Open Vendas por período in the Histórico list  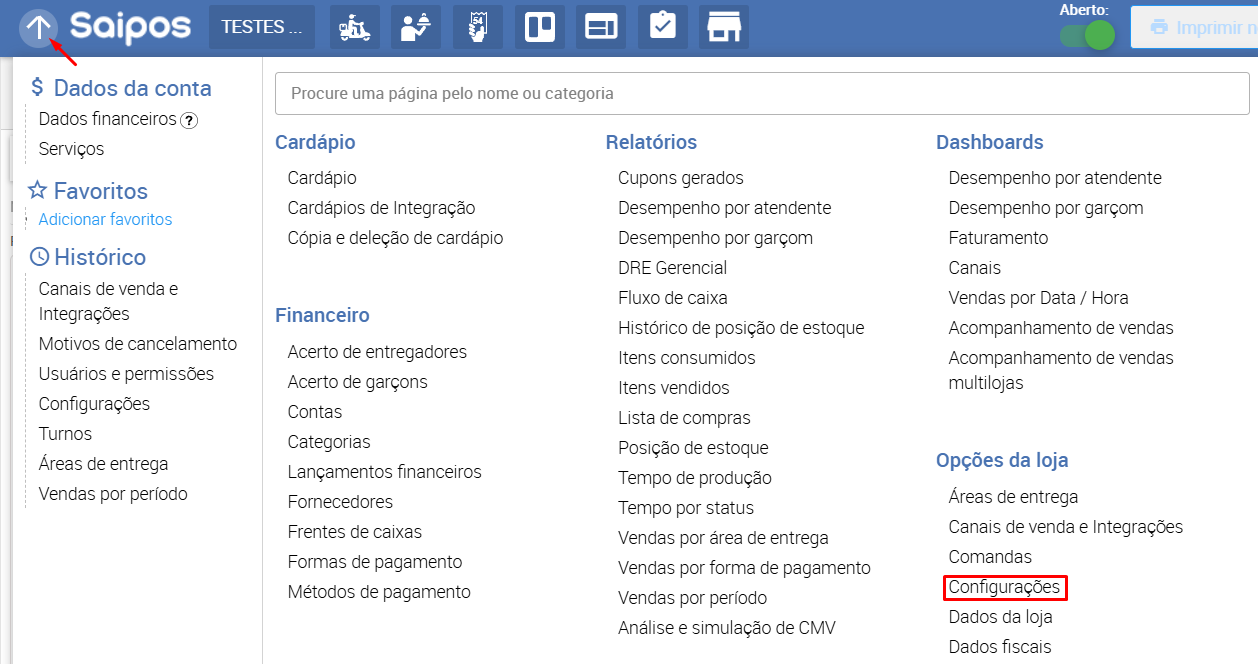[x=113, y=494]
